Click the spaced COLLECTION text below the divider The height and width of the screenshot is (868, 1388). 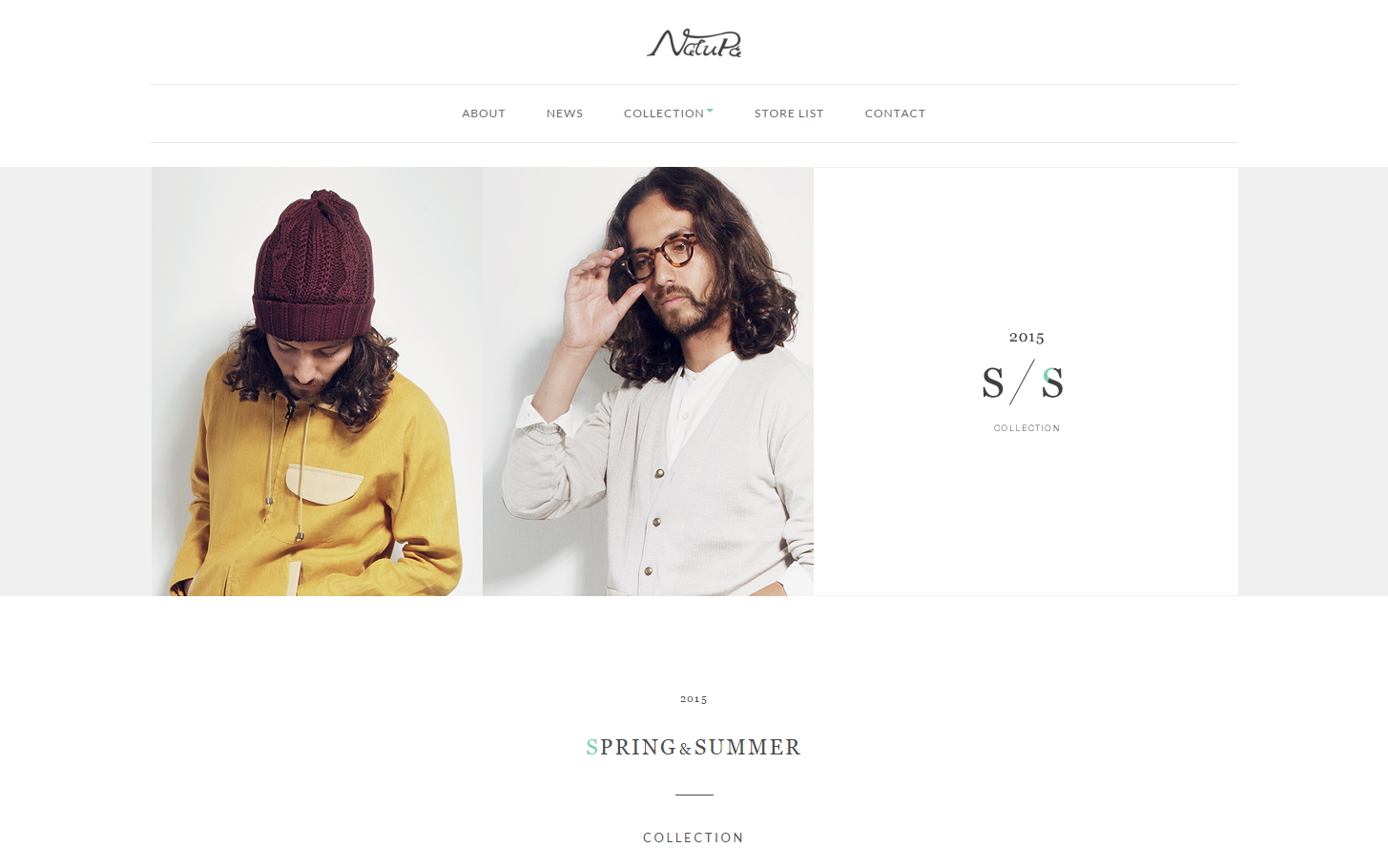pos(694,837)
